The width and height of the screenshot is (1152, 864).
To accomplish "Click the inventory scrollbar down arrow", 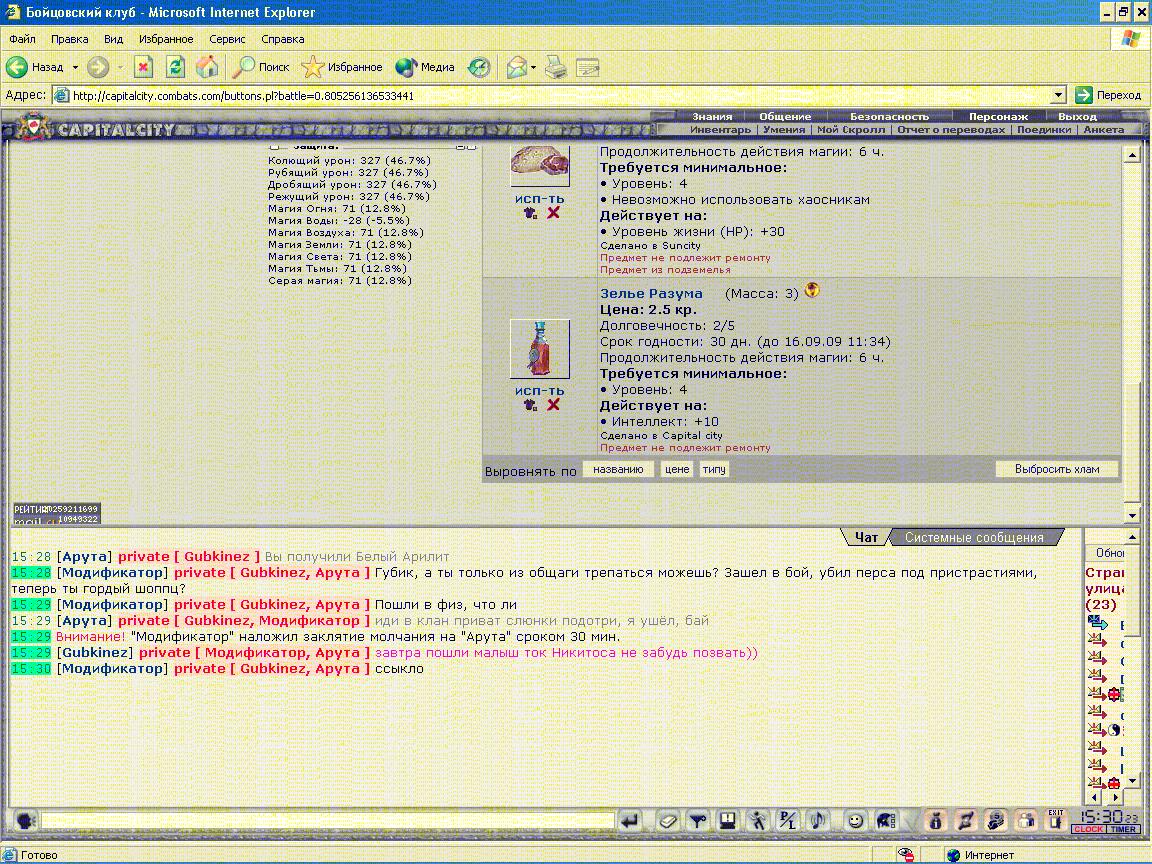I will [x=1131, y=515].
